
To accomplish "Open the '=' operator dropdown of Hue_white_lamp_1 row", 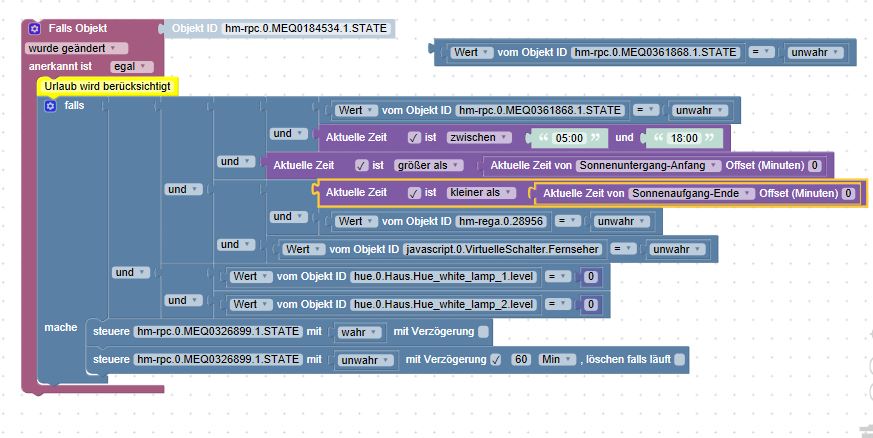I will (558, 277).
